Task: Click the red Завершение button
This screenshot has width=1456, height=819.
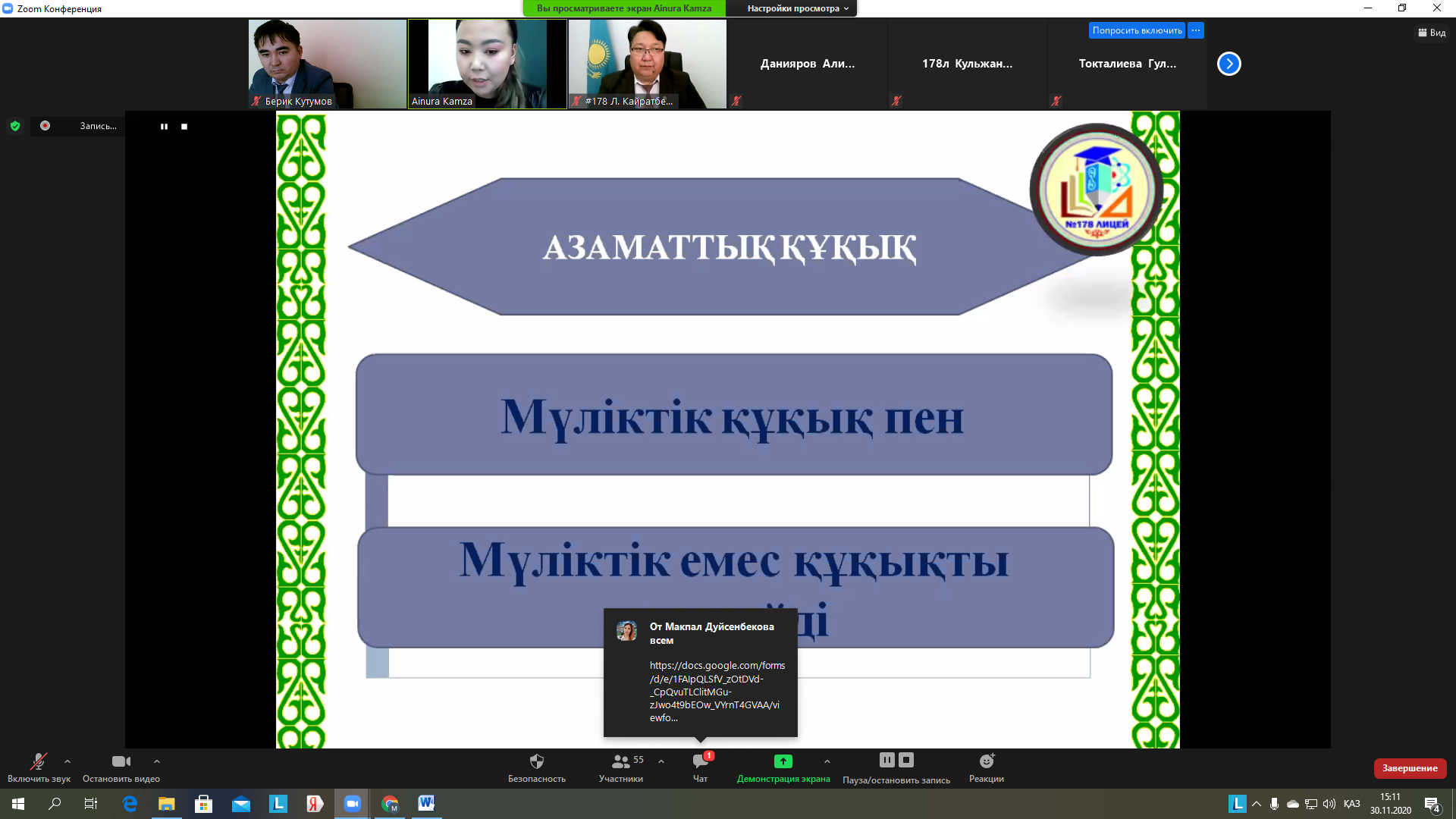Action: tap(1409, 768)
